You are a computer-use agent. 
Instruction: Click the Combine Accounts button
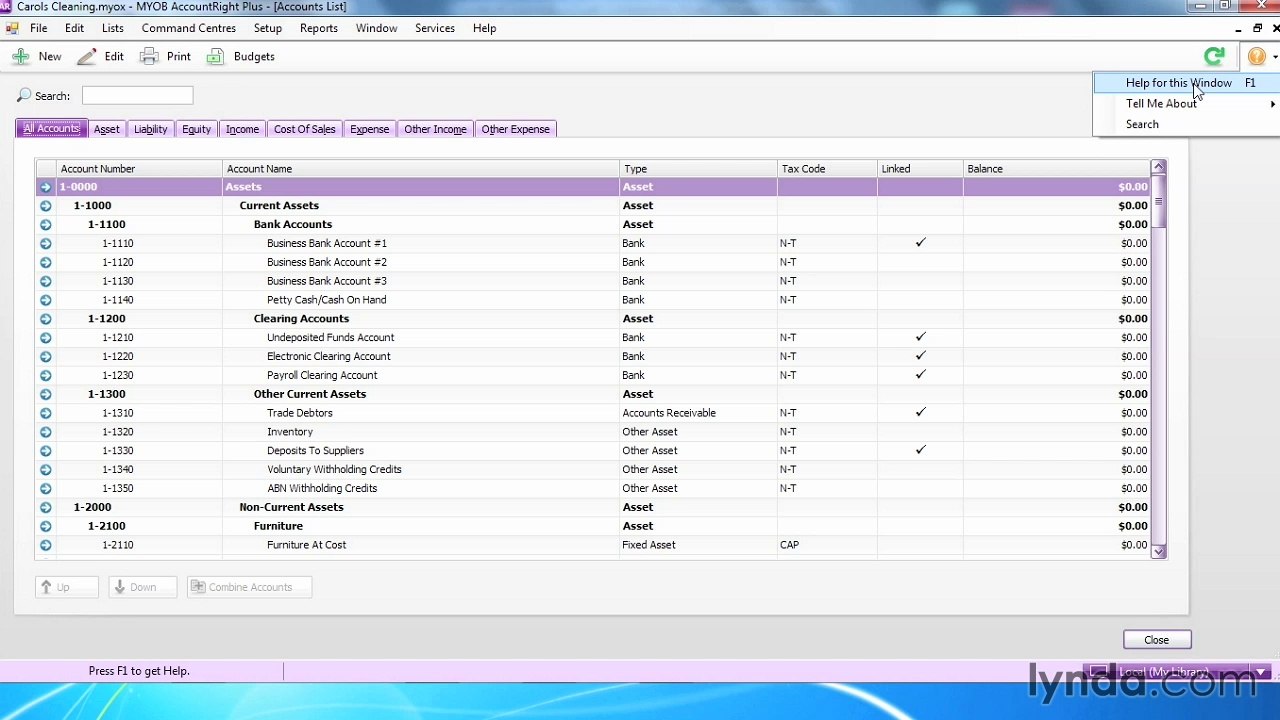[x=249, y=588]
